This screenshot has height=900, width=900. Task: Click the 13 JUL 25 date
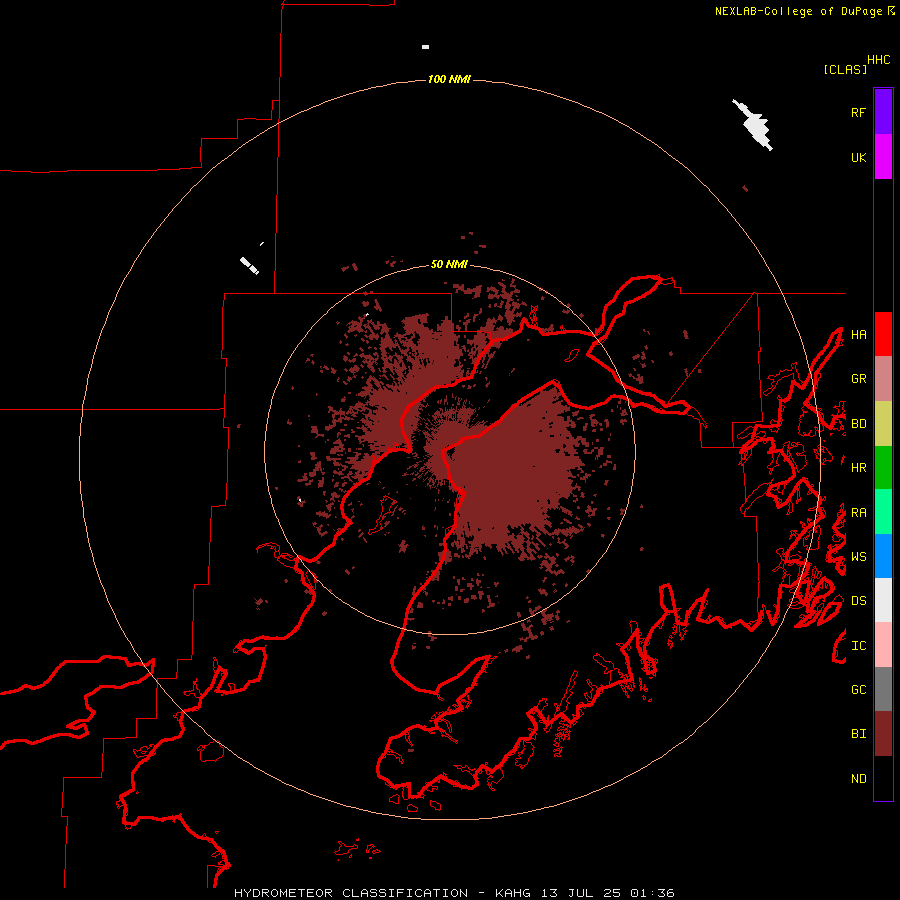point(581,893)
